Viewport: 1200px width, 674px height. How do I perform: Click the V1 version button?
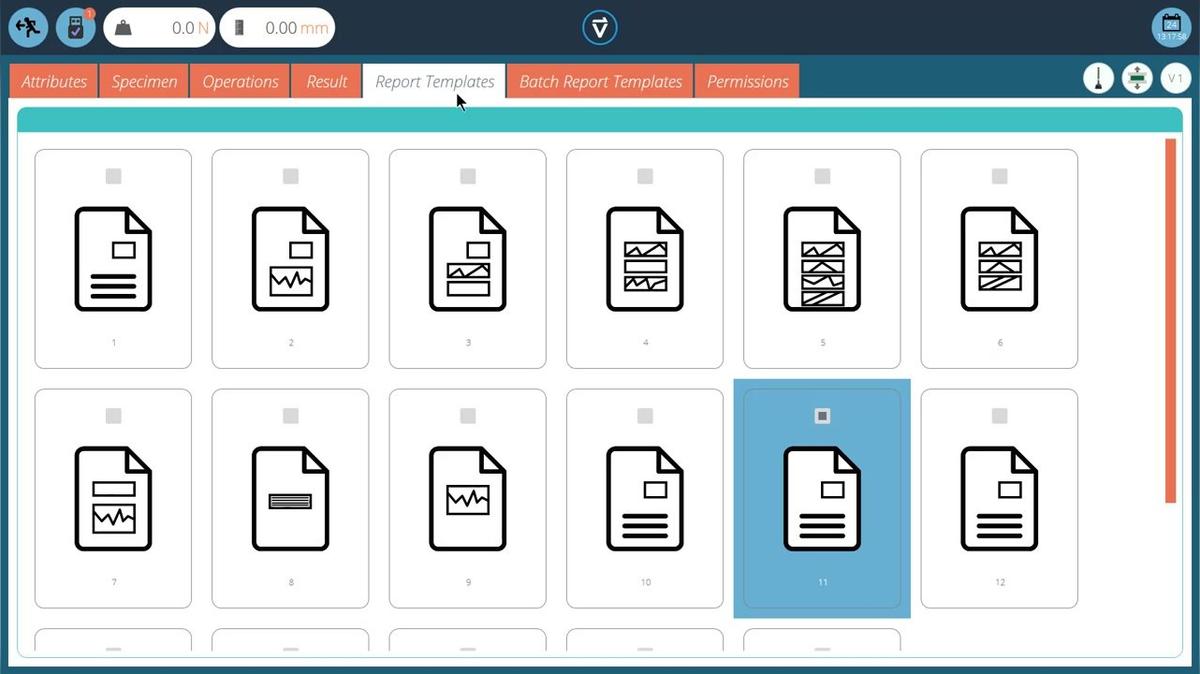pos(1175,79)
